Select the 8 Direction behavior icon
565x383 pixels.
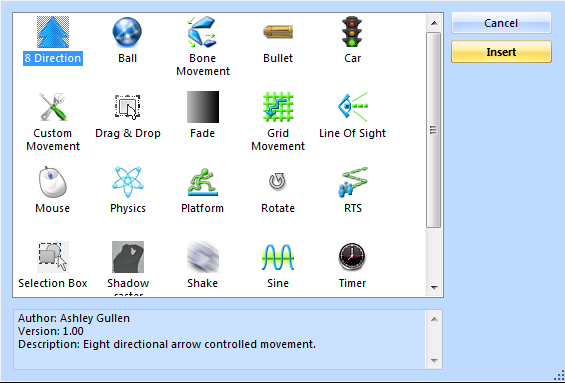coord(53,32)
